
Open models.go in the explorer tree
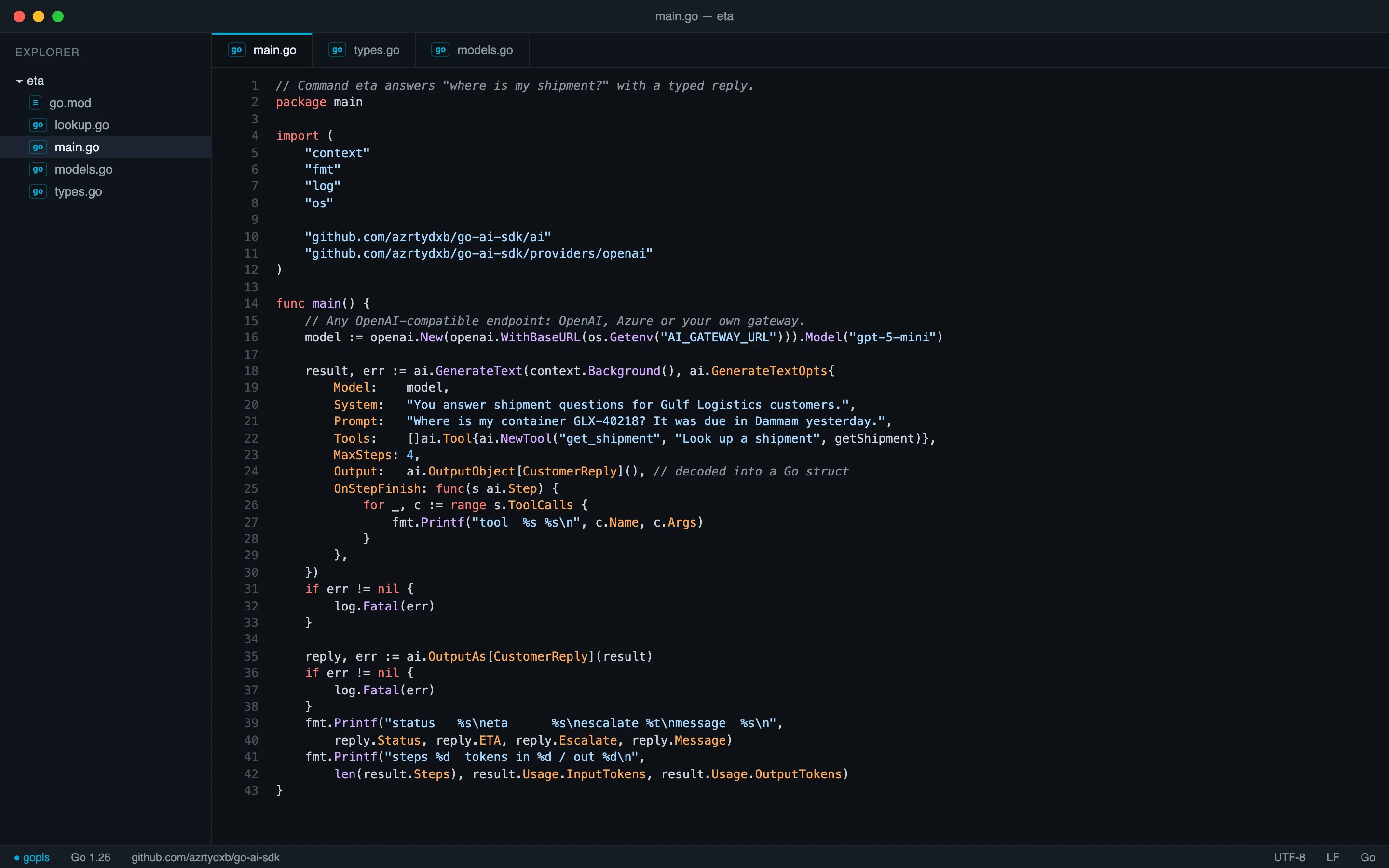click(x=106, y=169)
